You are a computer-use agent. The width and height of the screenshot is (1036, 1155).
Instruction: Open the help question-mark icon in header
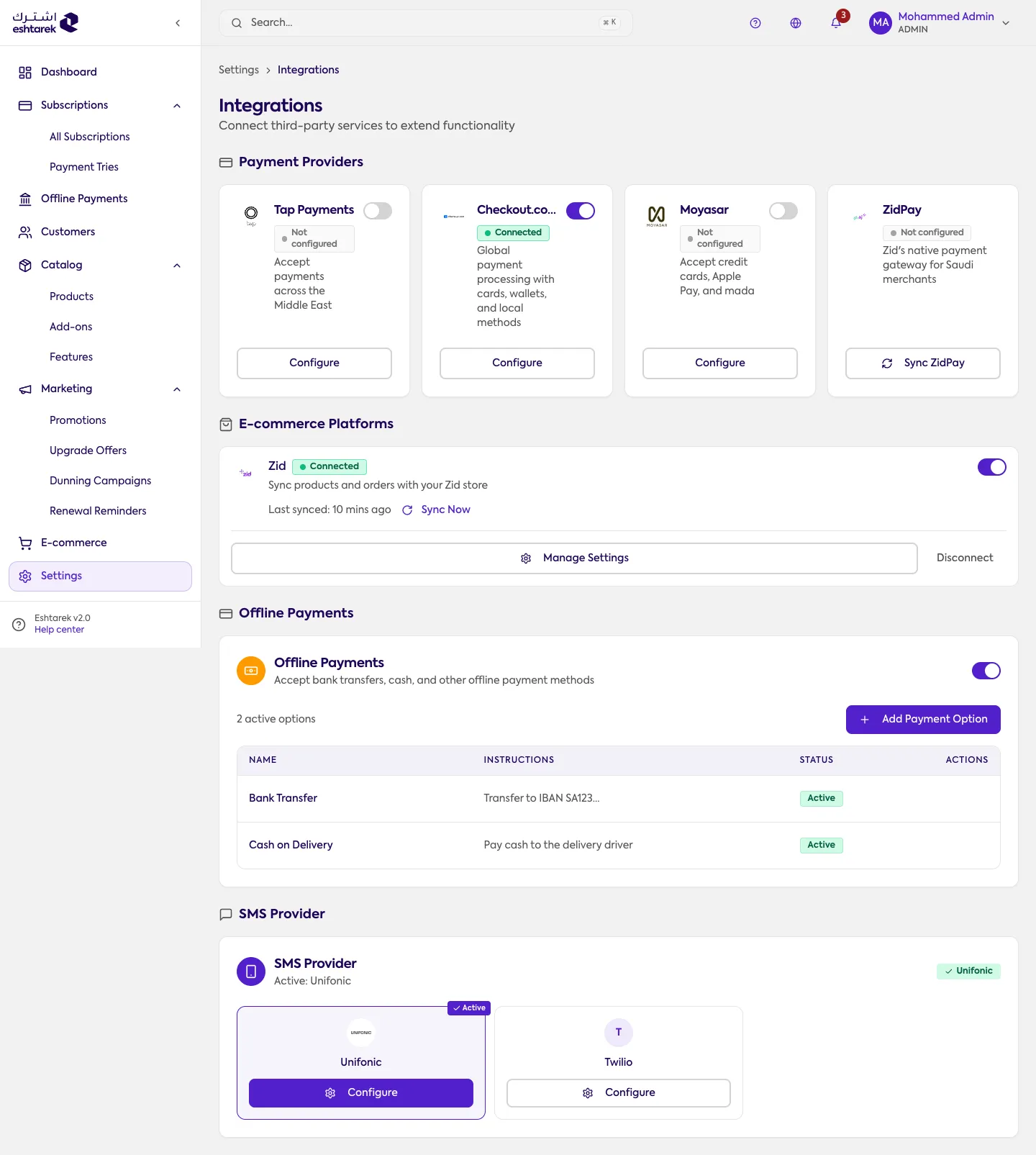click(x=755, y=23)
